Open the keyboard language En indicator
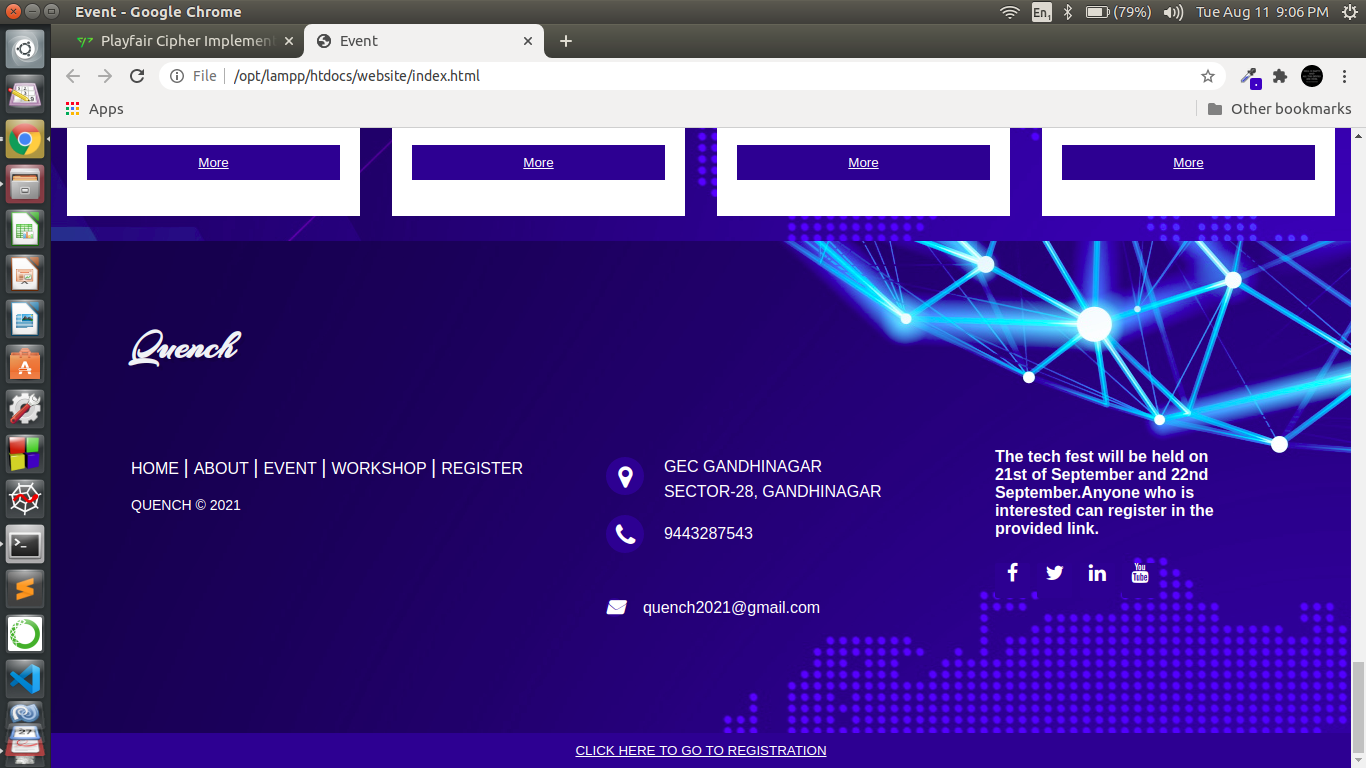 point(1042,12)
